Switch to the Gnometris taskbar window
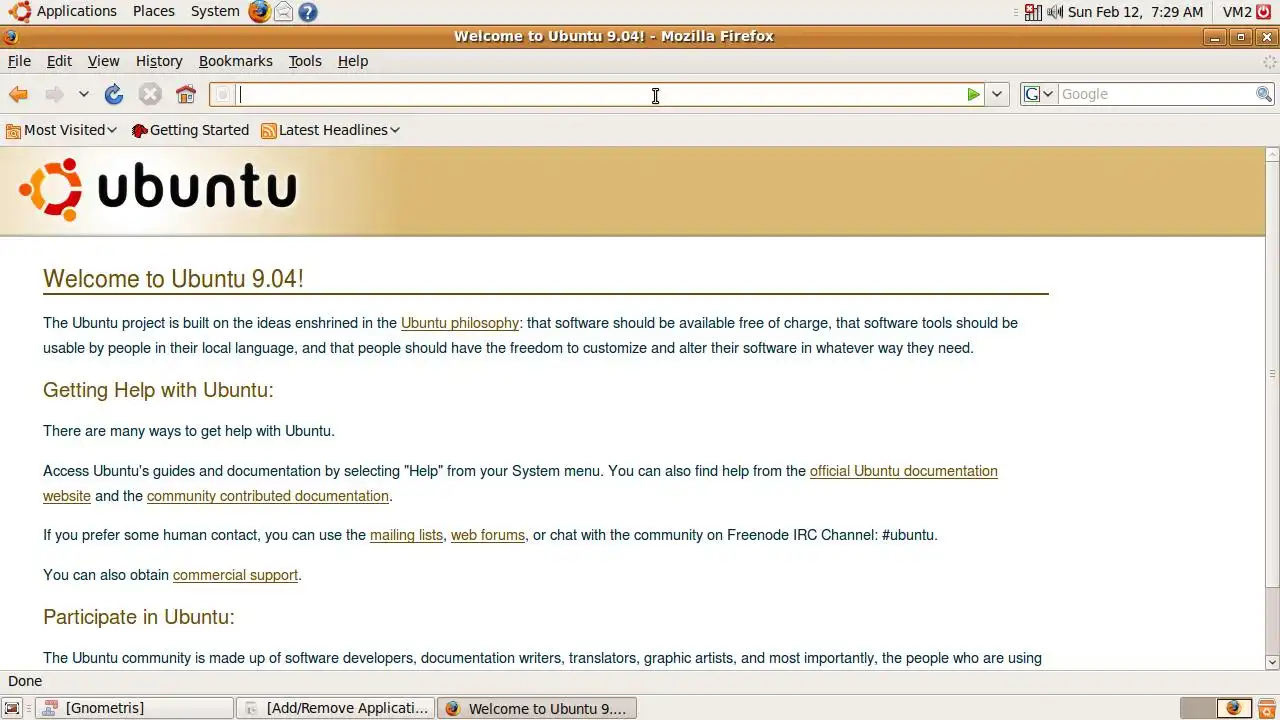This screenshot has width=1280, height=720. coord(134,708)
